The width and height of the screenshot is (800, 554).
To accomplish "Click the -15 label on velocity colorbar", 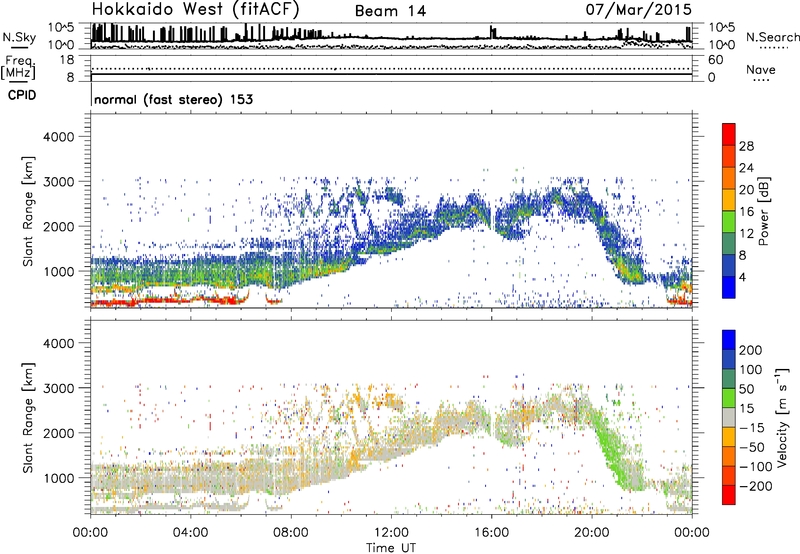I will pos(751,427).
